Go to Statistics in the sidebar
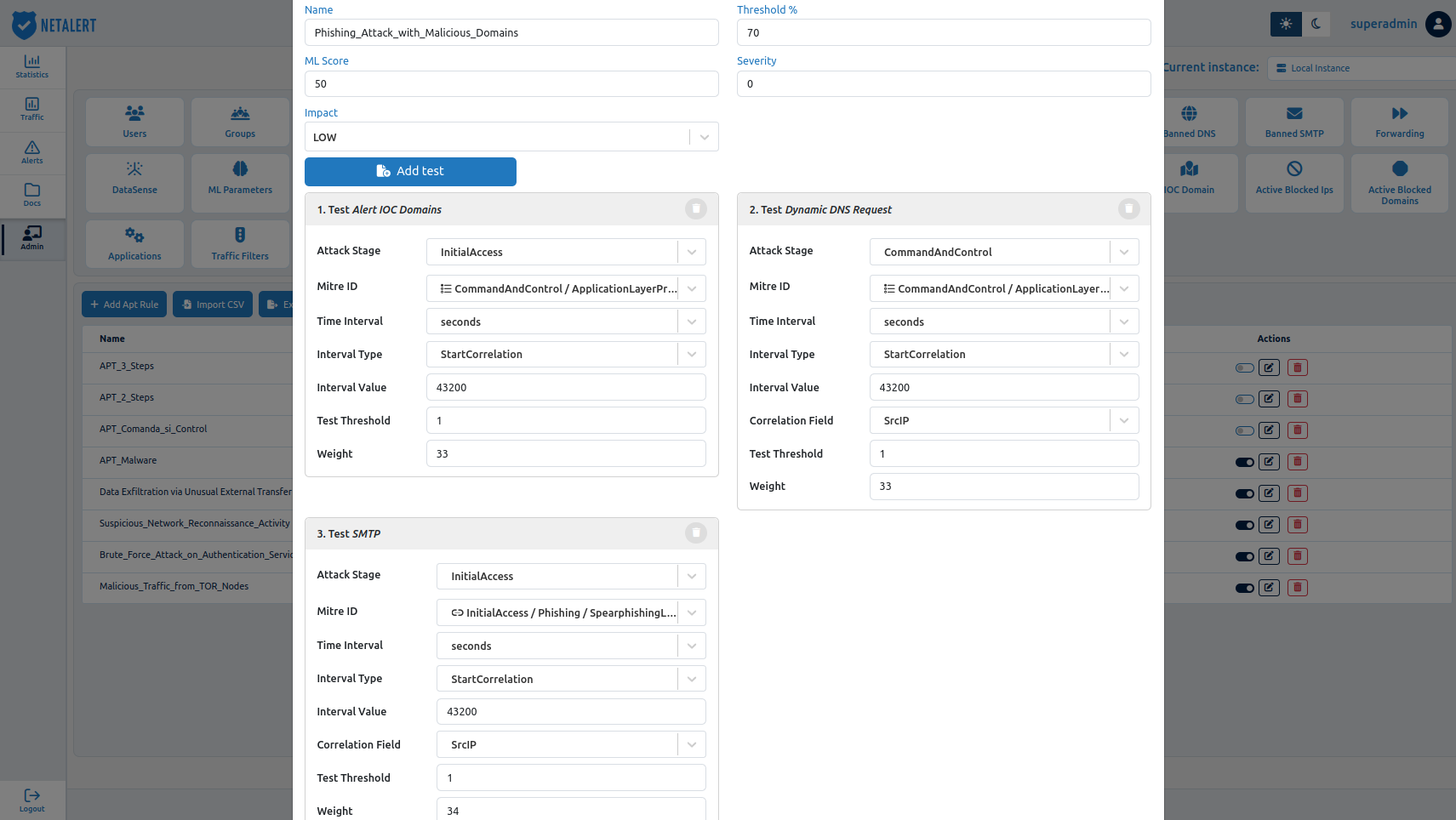The height and width of the screenshot is (820, 1456). 32,66
